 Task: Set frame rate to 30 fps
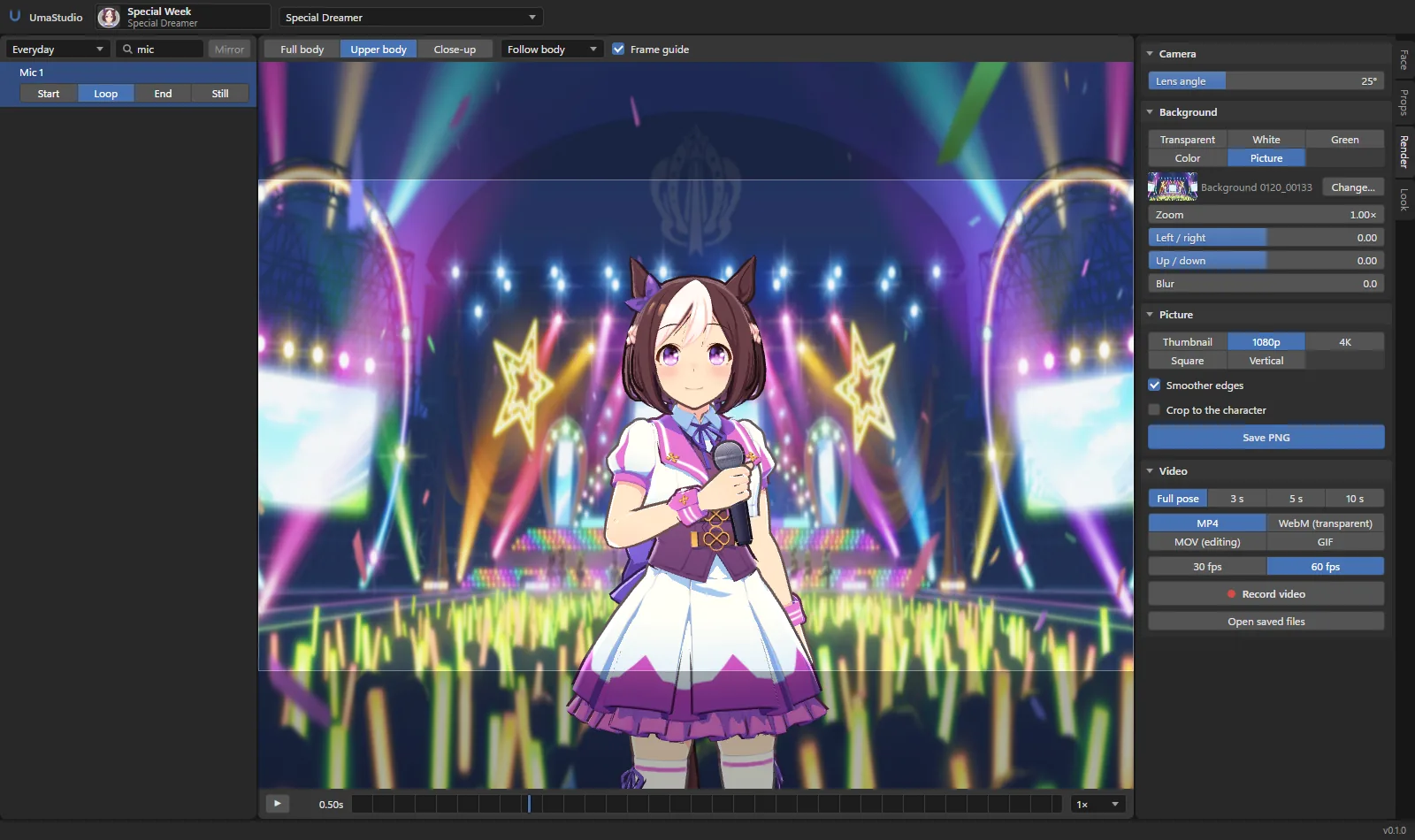1207,567
